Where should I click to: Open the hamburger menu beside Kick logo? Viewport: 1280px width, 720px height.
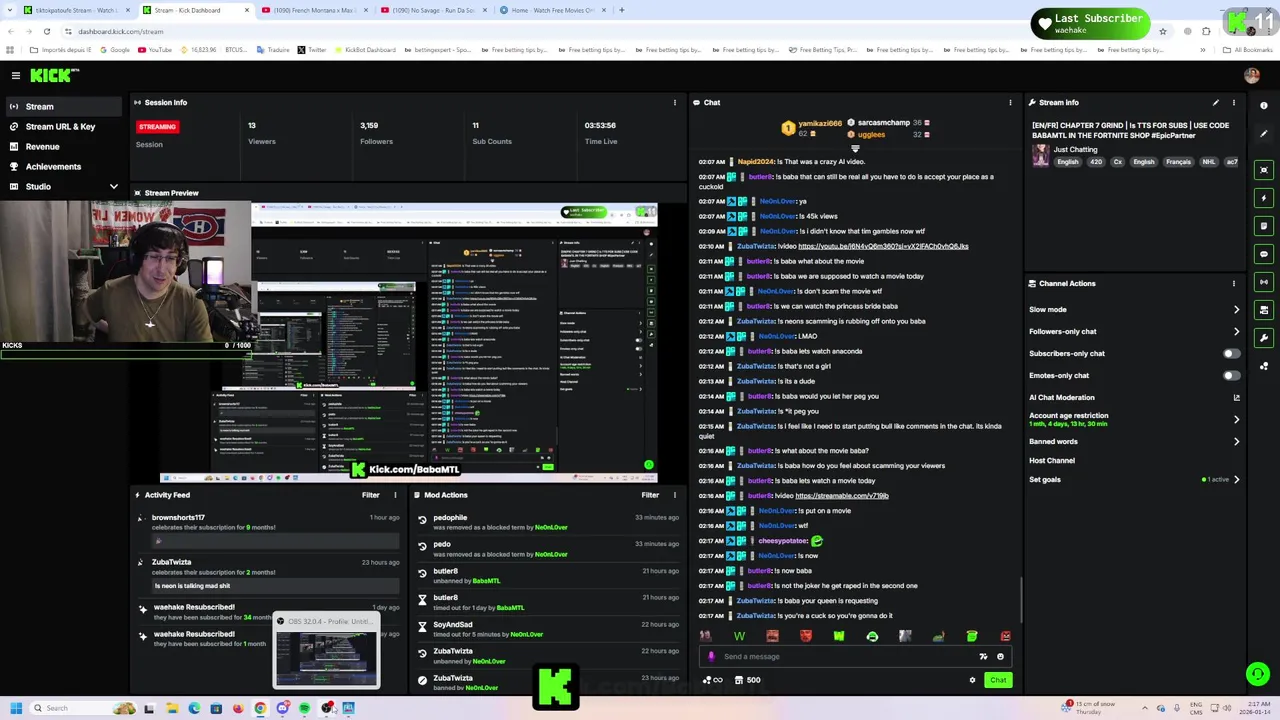[x=15, y=75]
